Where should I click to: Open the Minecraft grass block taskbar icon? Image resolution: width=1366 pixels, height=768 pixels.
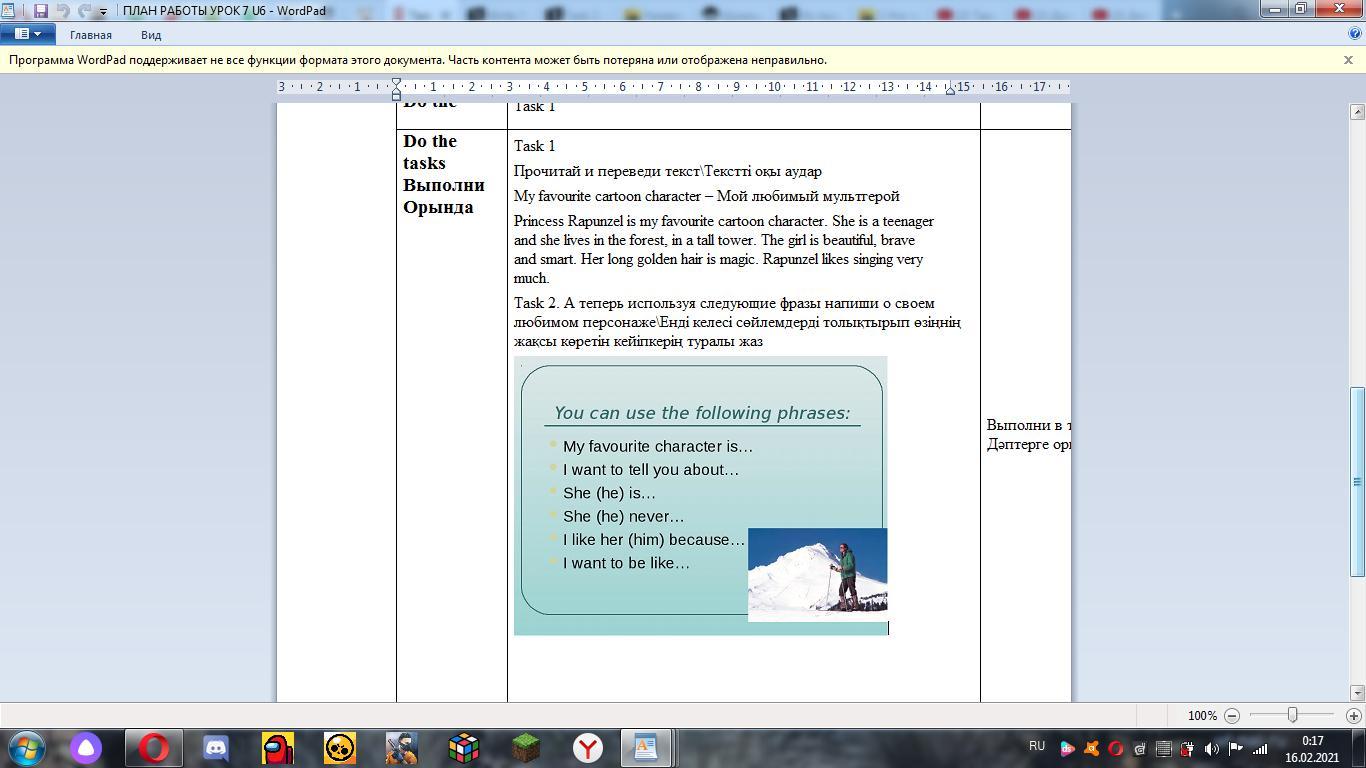tap(526, 748)
